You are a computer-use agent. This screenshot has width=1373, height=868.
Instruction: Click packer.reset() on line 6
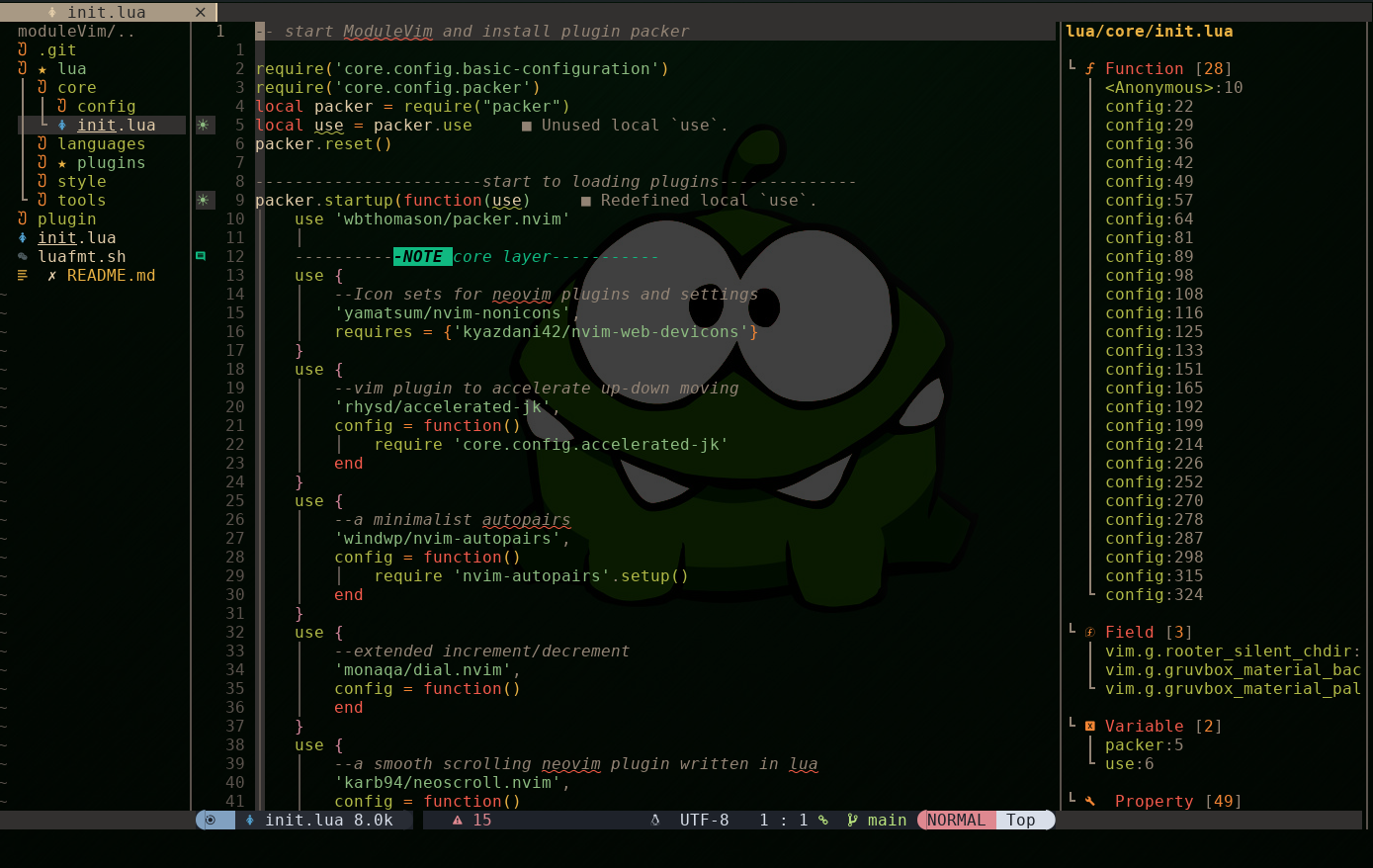coord(324,144)
